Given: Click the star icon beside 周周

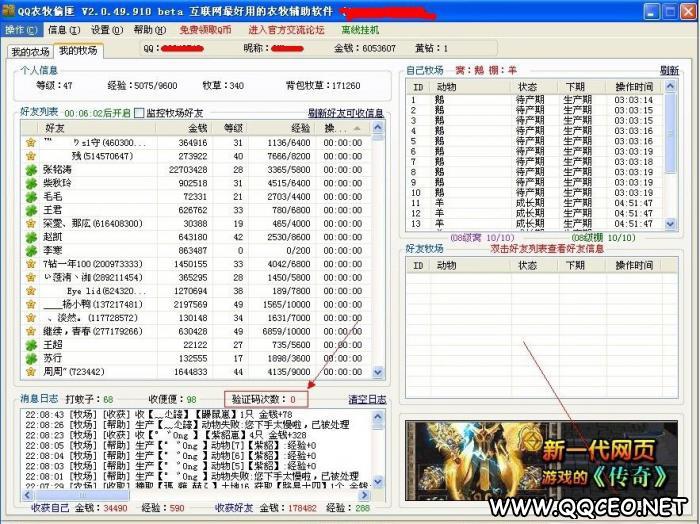Looking at the screenshot, I should [31, 371].
